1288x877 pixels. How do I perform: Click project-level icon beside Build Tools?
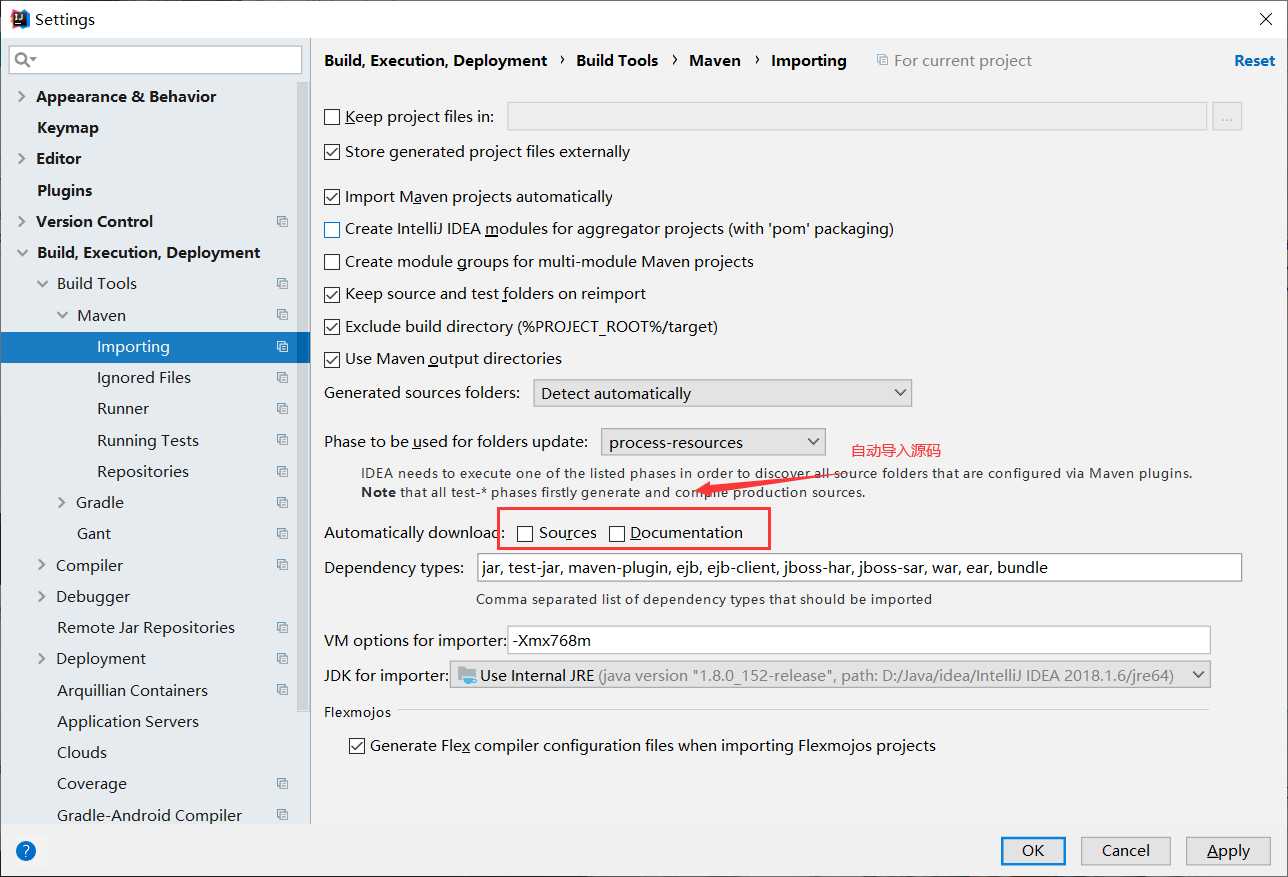click(282, 283)
